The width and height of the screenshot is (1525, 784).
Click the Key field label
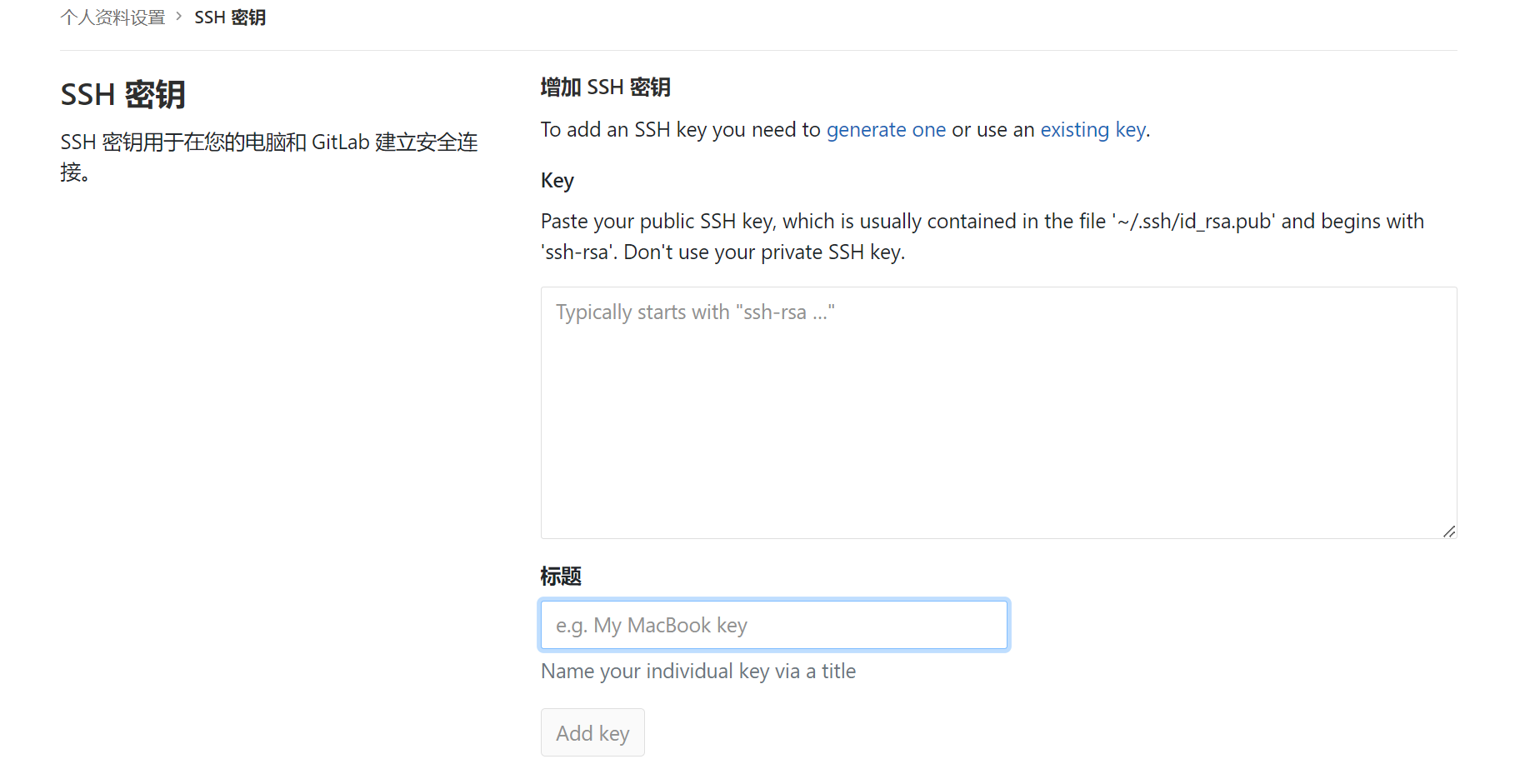click(x=557, y=181)
